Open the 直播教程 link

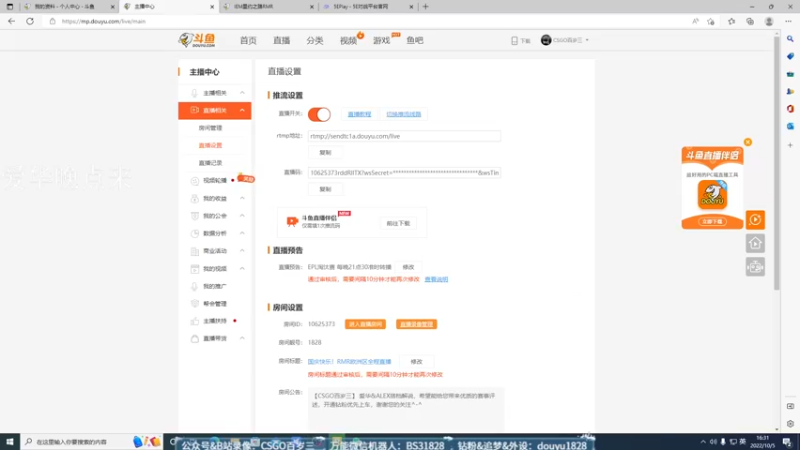pos(359,114)
